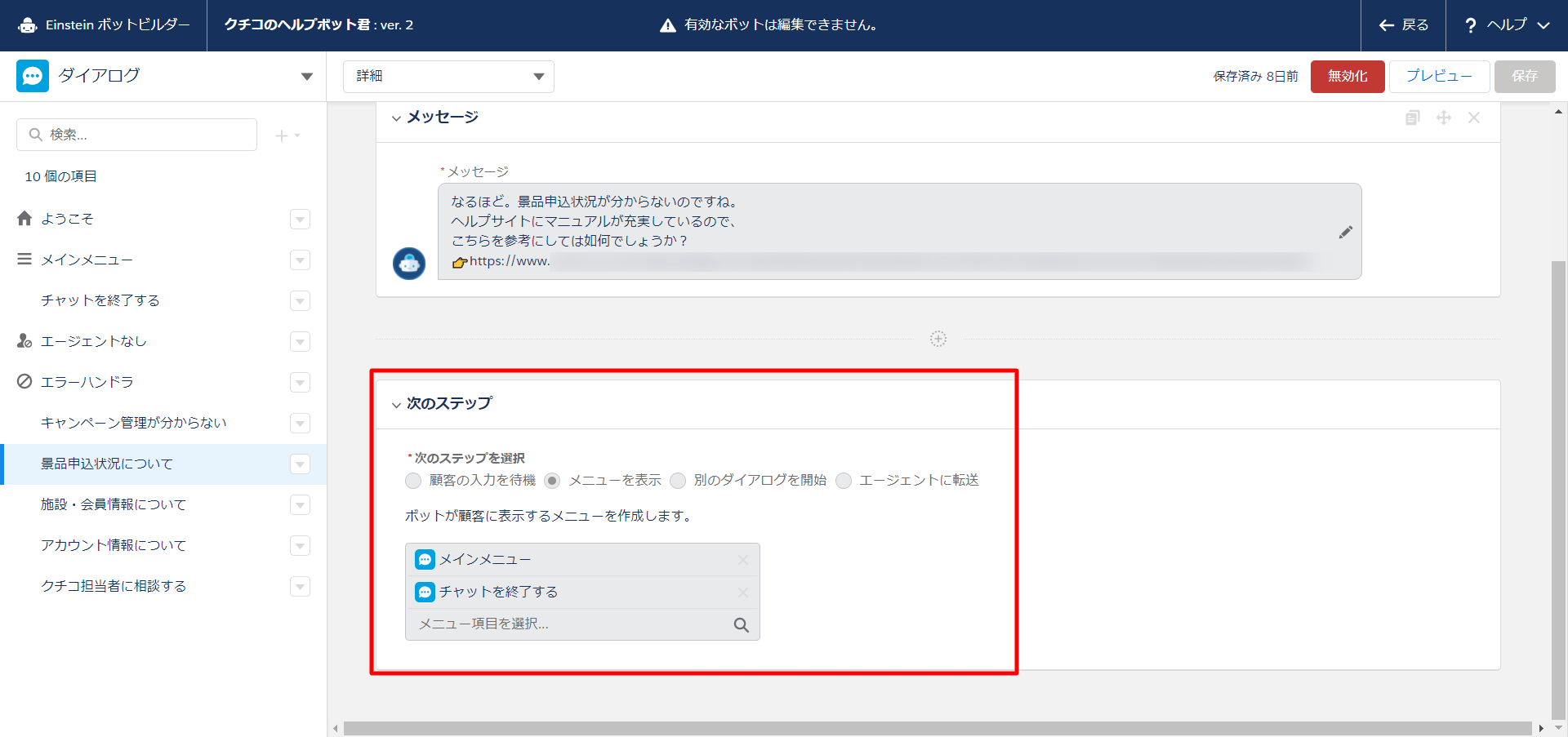Delete the Message block with X icon

1473,118
